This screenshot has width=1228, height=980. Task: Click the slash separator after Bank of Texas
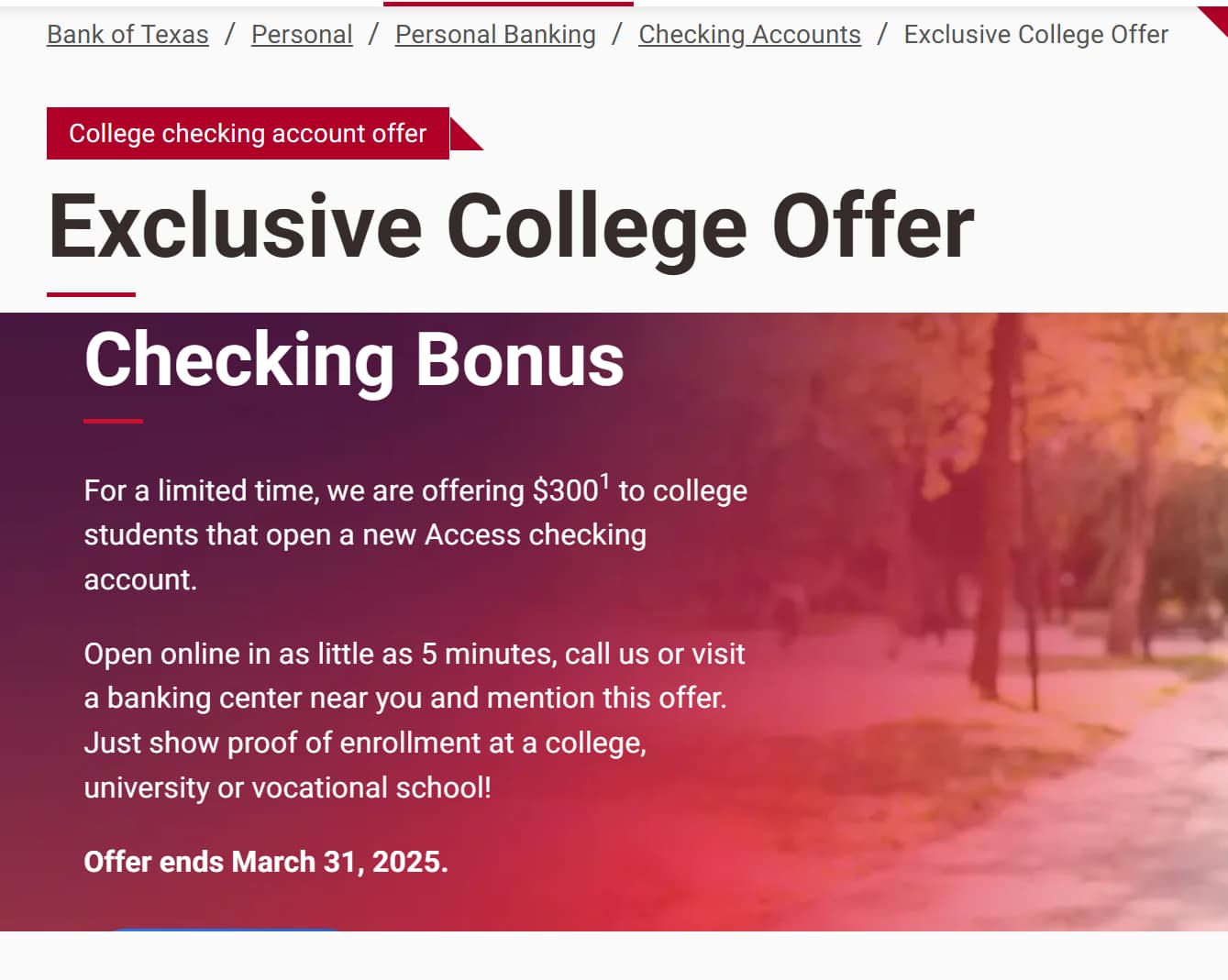(x=230, y=35)
